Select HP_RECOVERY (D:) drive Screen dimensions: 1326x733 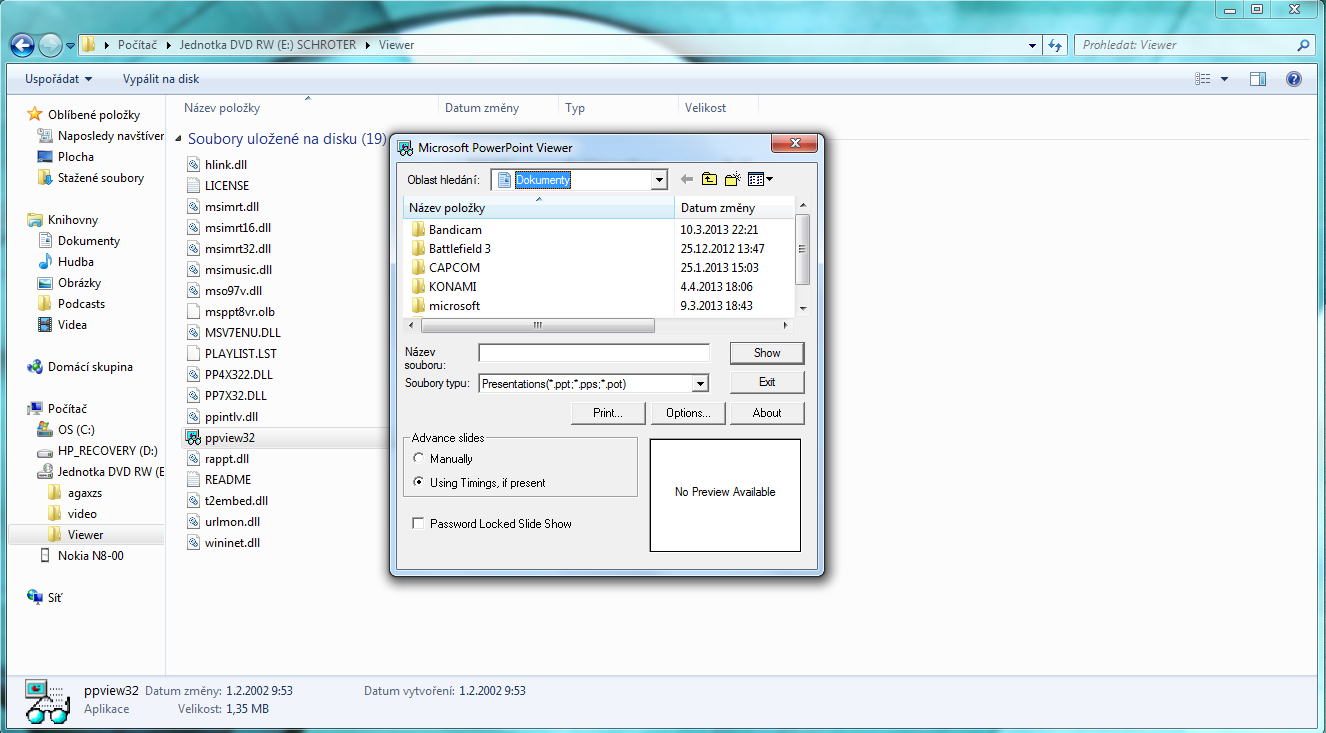(98, 451)
